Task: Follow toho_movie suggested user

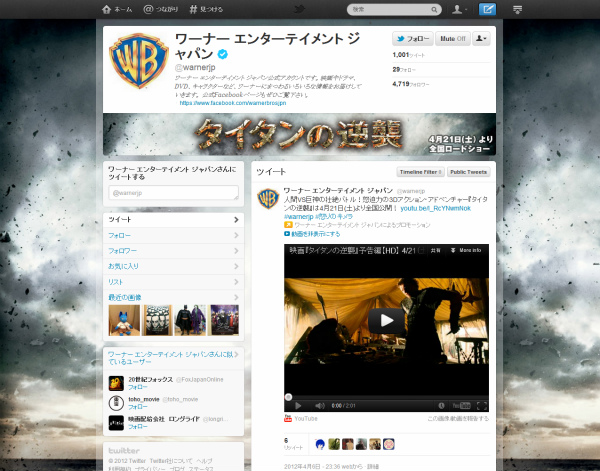Action: tap(138, 407)
